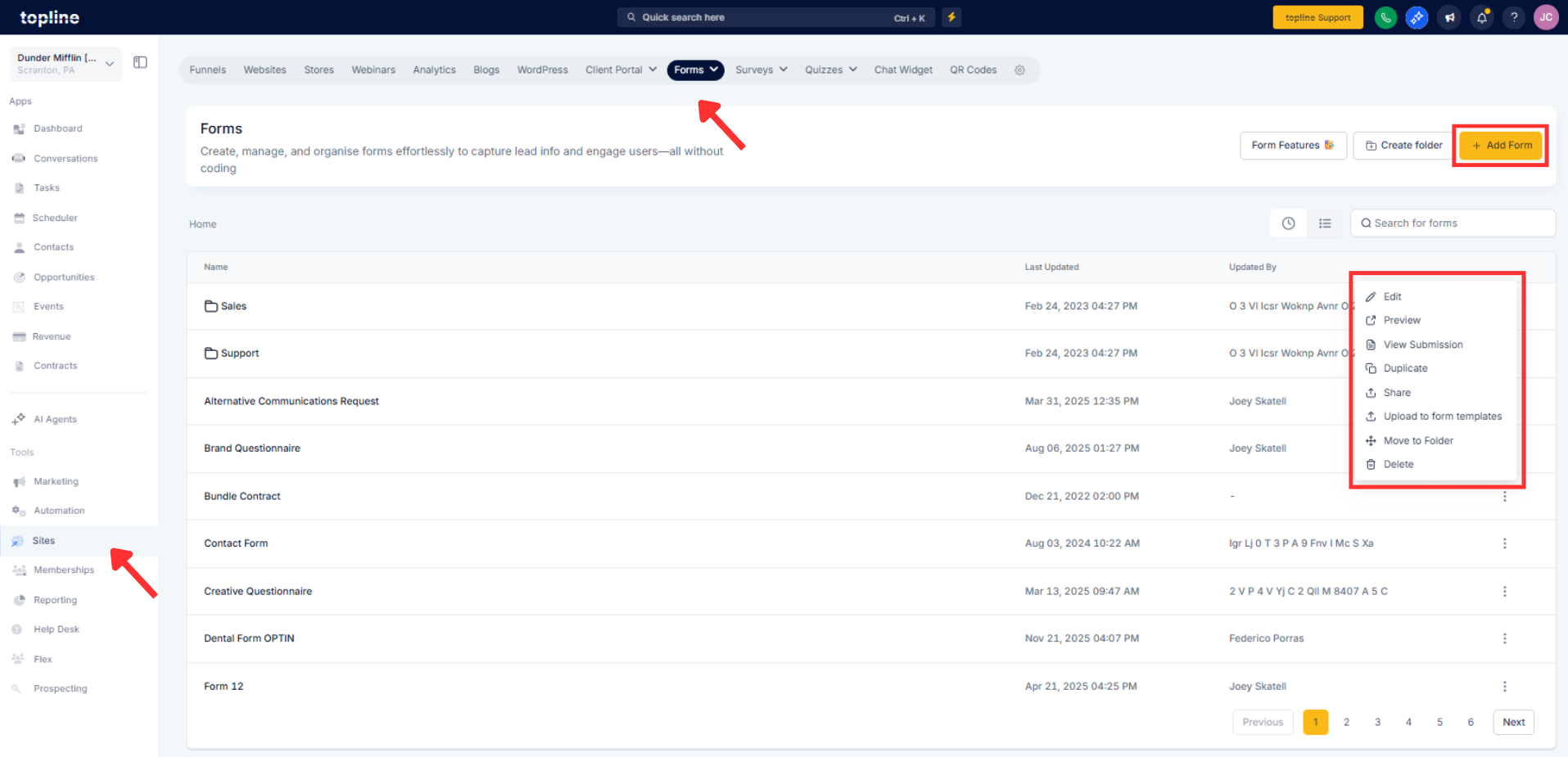The image size is (1568, 757).
Task: Open Prospecting in sidebar
Action: coord(60,689)
